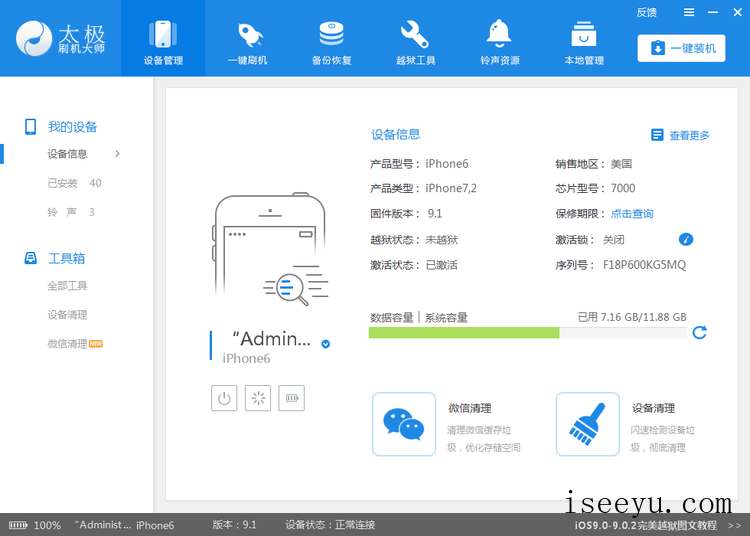Open the 设备管理 device management tab
Screen dimensions: 750x536
(163, 38)
